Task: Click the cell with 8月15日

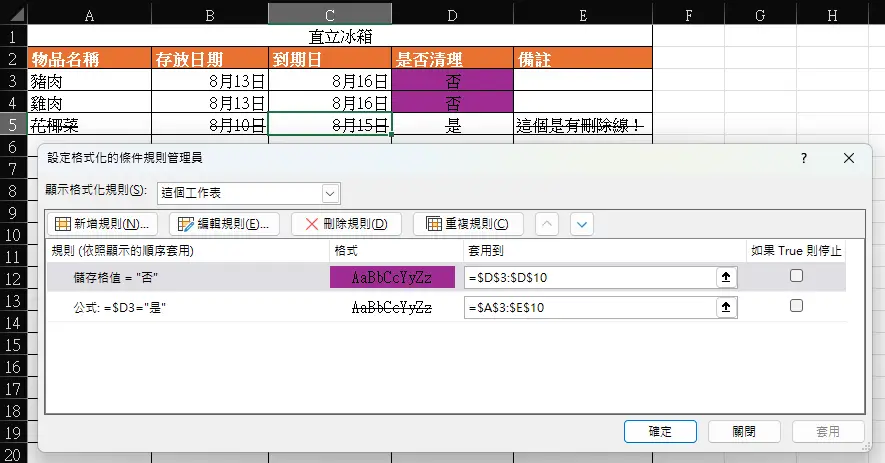Action: [x=330, y=125]
